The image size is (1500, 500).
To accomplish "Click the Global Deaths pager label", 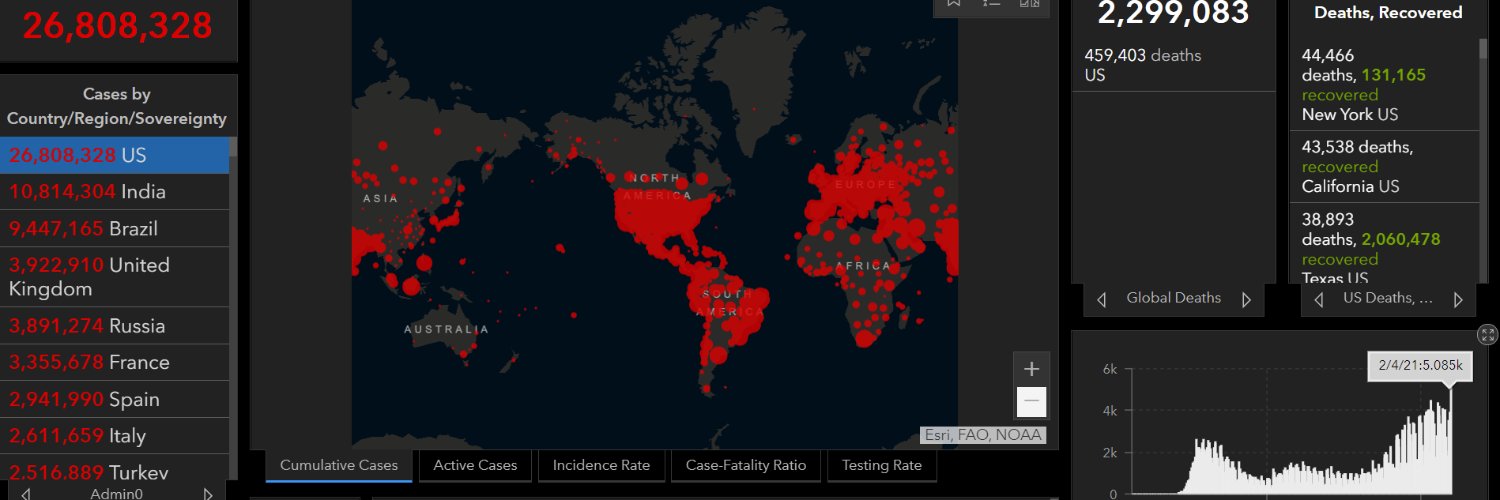I will (1174, 298).
